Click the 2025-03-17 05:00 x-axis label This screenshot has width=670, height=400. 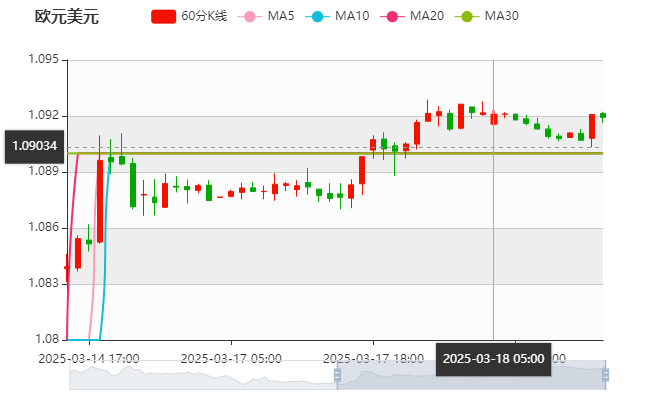[230, 357]
